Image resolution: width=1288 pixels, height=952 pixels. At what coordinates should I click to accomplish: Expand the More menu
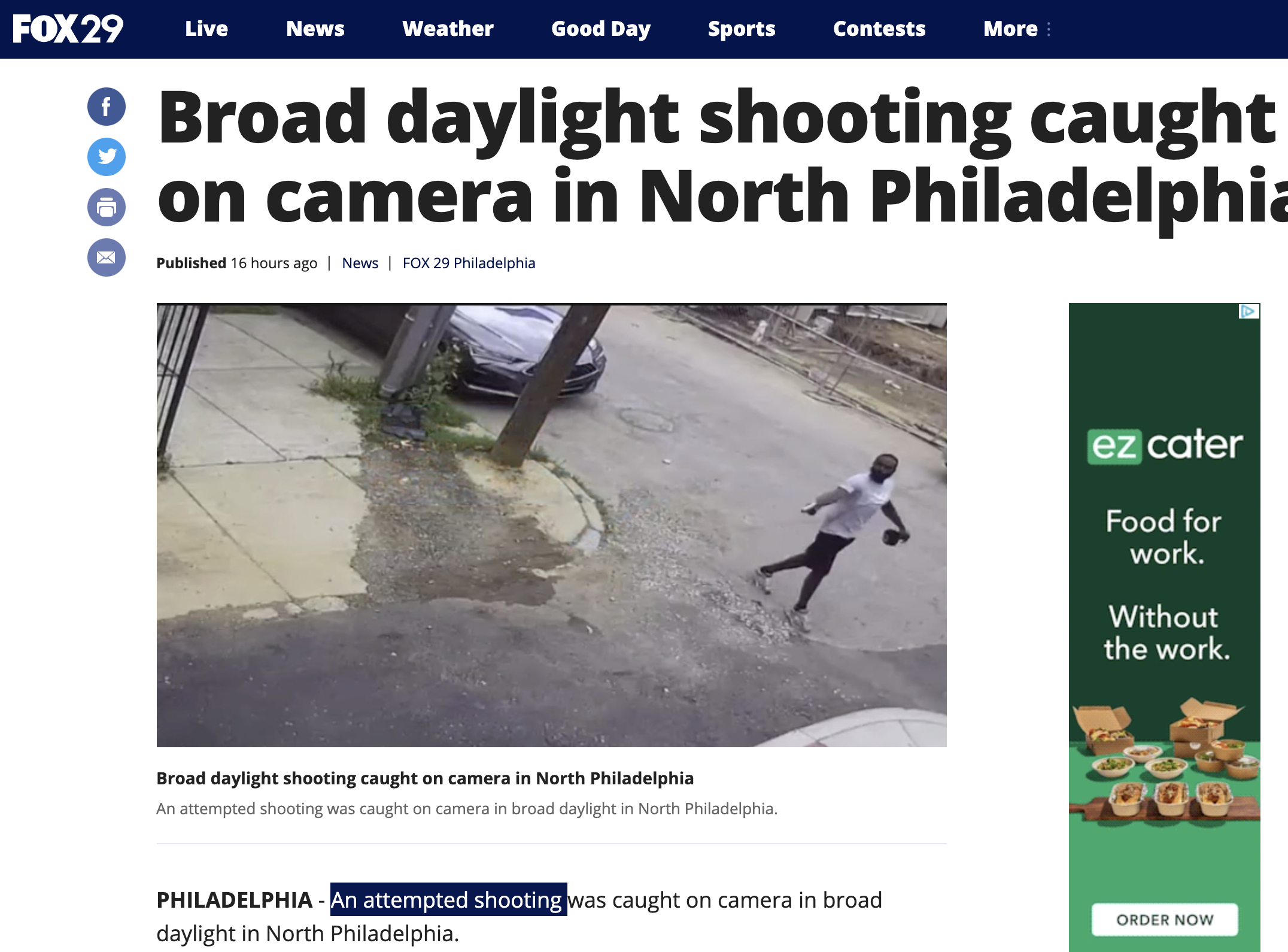click(1017, 29)
